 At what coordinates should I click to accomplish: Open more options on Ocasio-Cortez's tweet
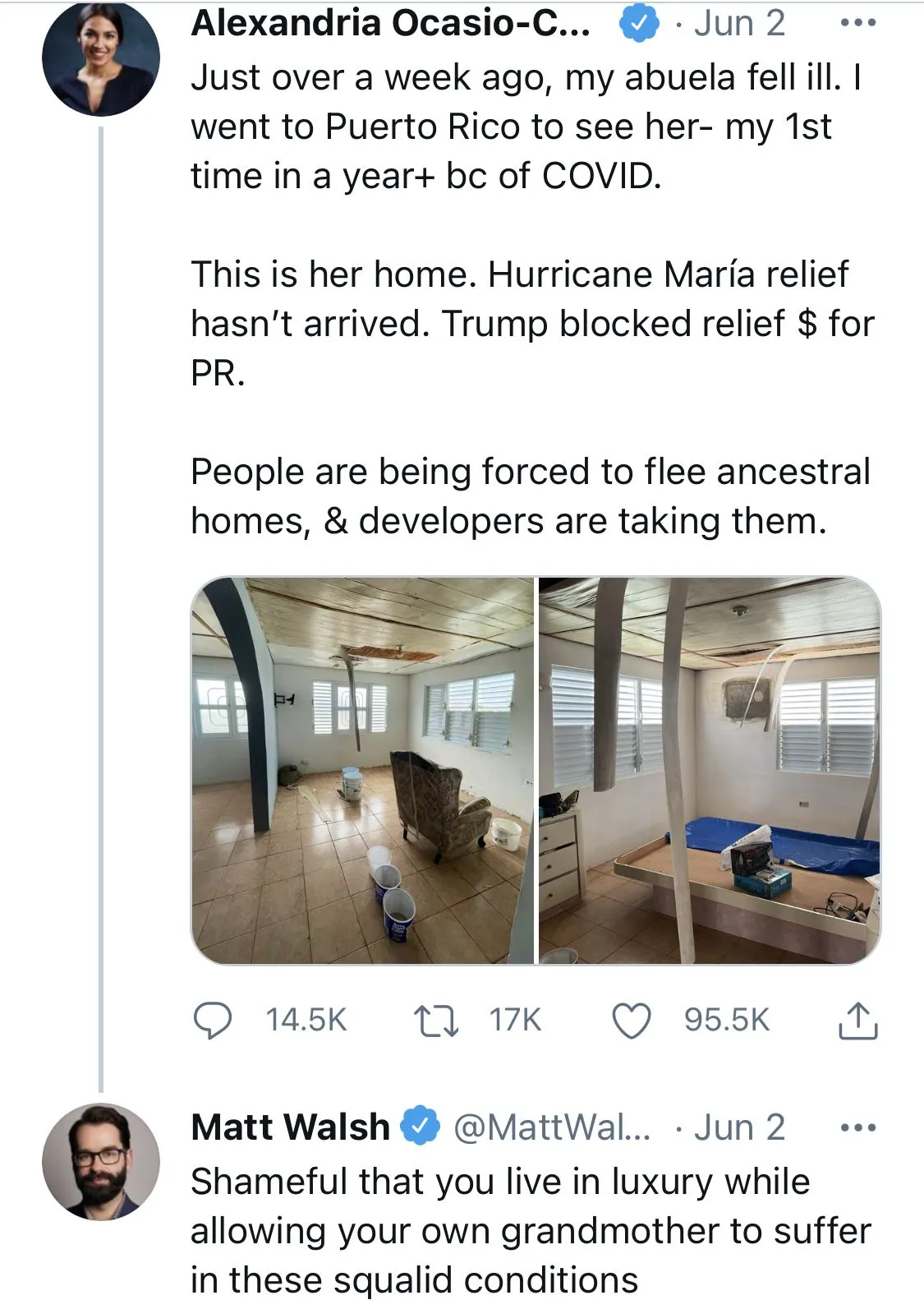point(858,23)
